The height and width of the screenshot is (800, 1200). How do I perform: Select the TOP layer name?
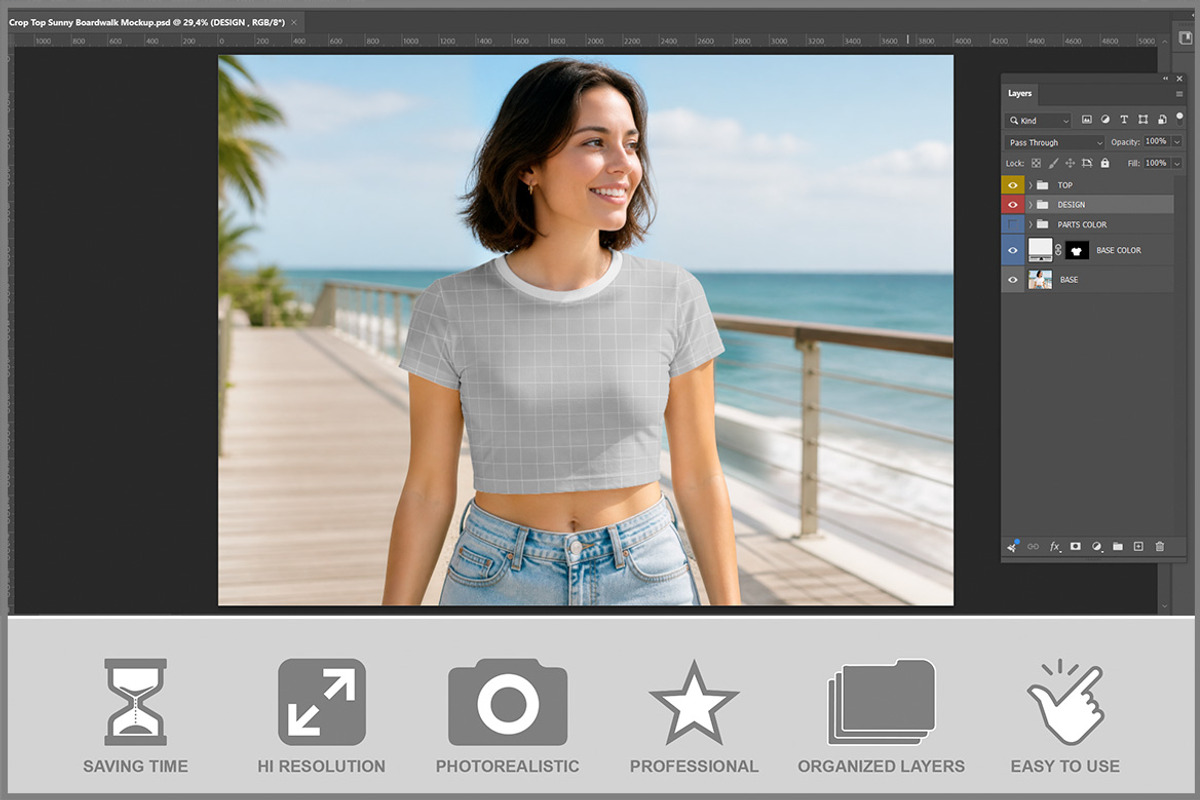coord(1065,185)
